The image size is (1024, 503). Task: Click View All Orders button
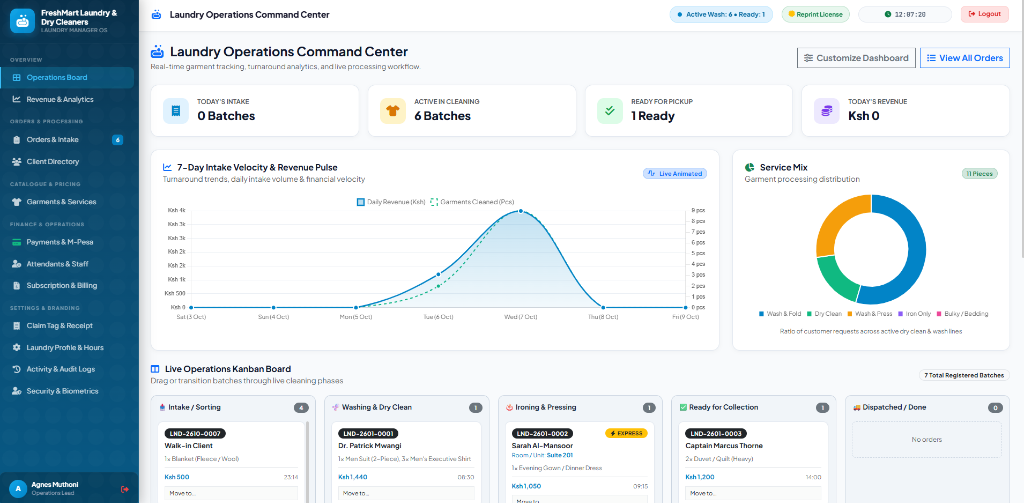coord(965,58)
